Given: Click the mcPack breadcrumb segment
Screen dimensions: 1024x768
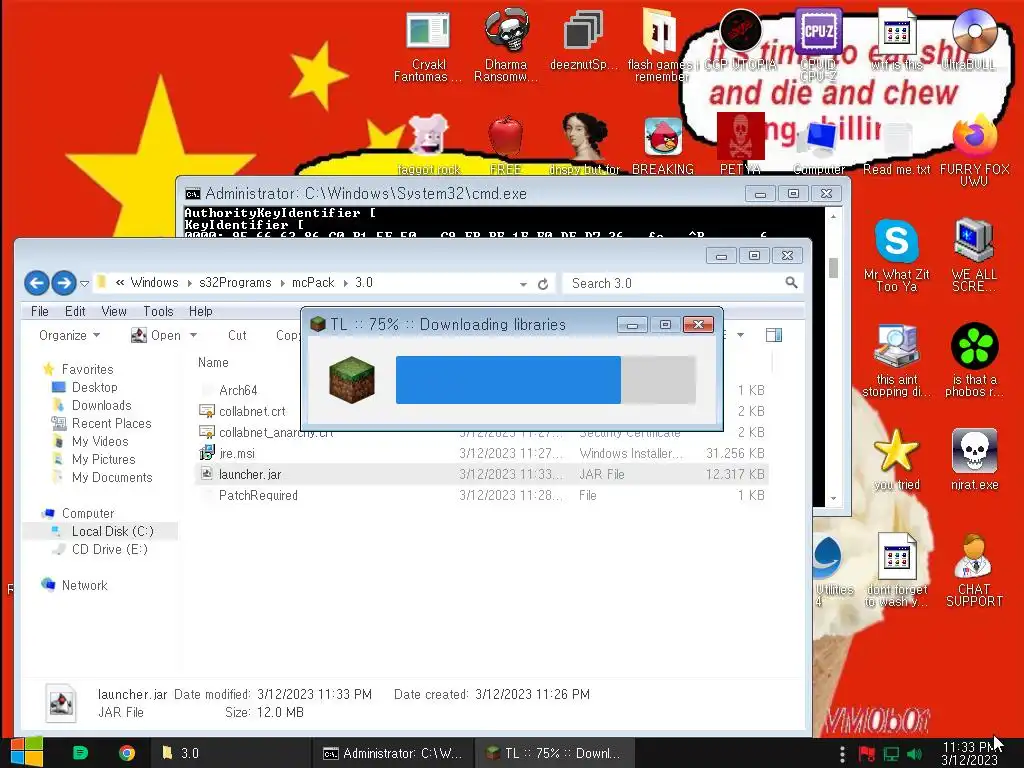Looking at the screenshot, I should pyautogui.click(x=313, y=282).
